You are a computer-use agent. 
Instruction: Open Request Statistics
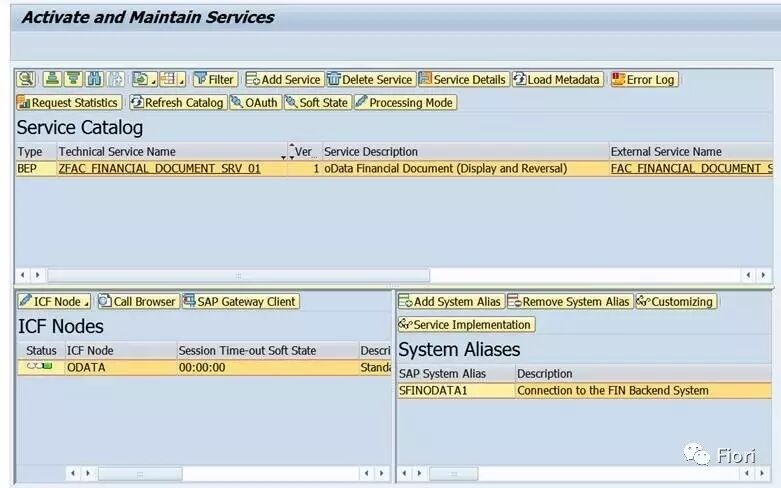coord(69,103)
